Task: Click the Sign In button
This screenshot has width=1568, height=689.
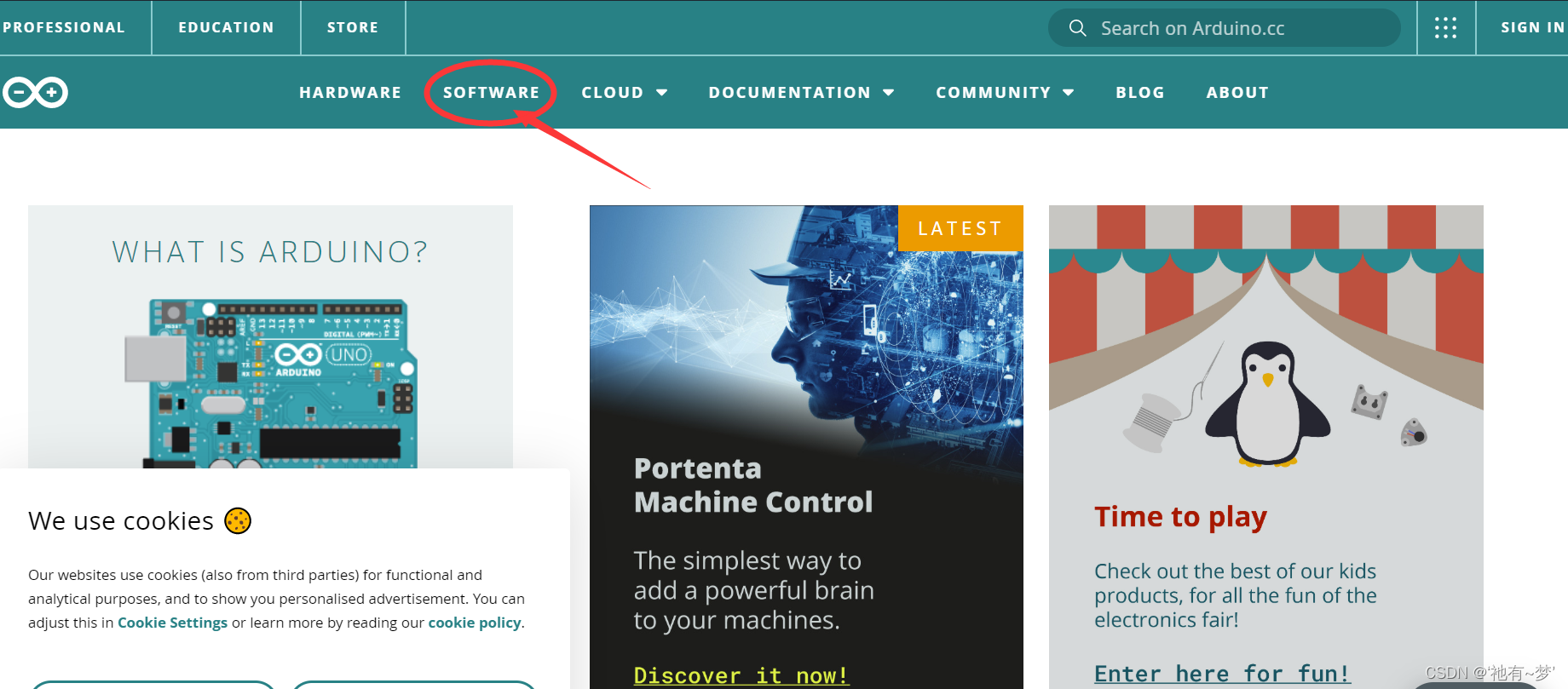Action: click(x=1531, y=27)
